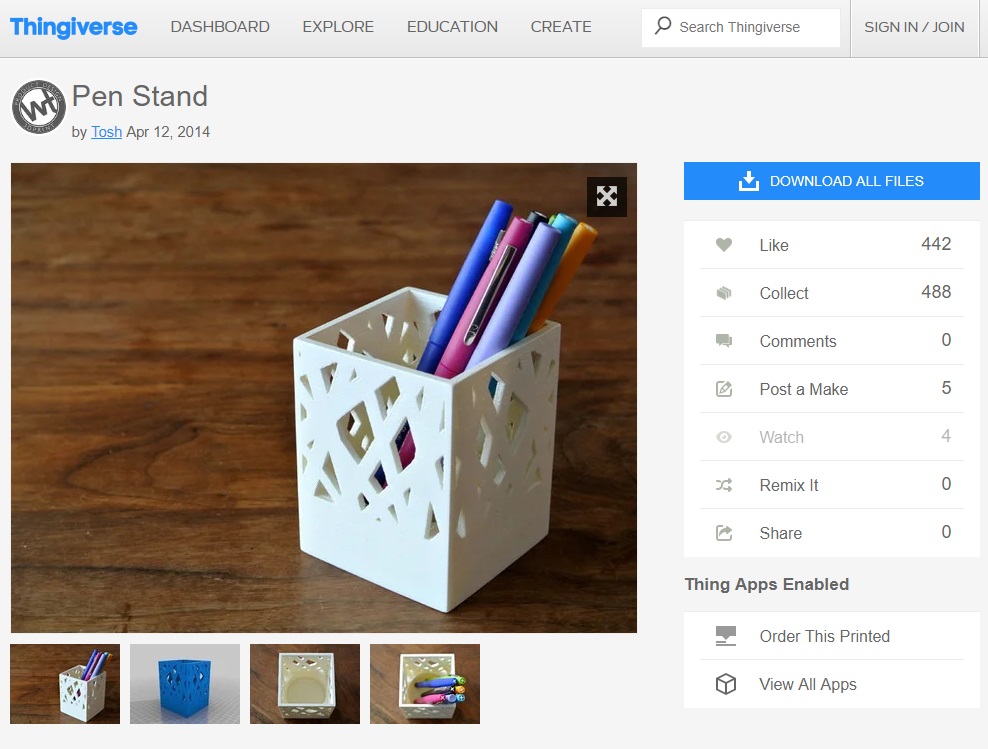Viewport: 988px width, 749px height.
Task: Click into the Search Thingiverse field
Action: click(x=741, y=27)
